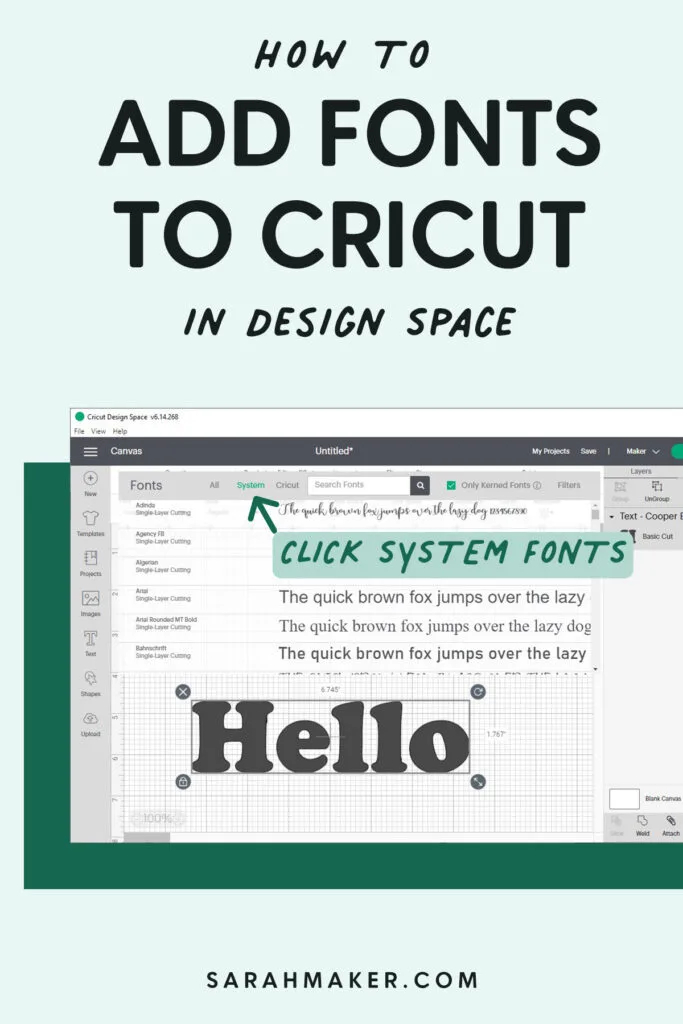Collapse the Text - Cooper layer group
Screen dimensions: 683x1024
coord(611,517)
